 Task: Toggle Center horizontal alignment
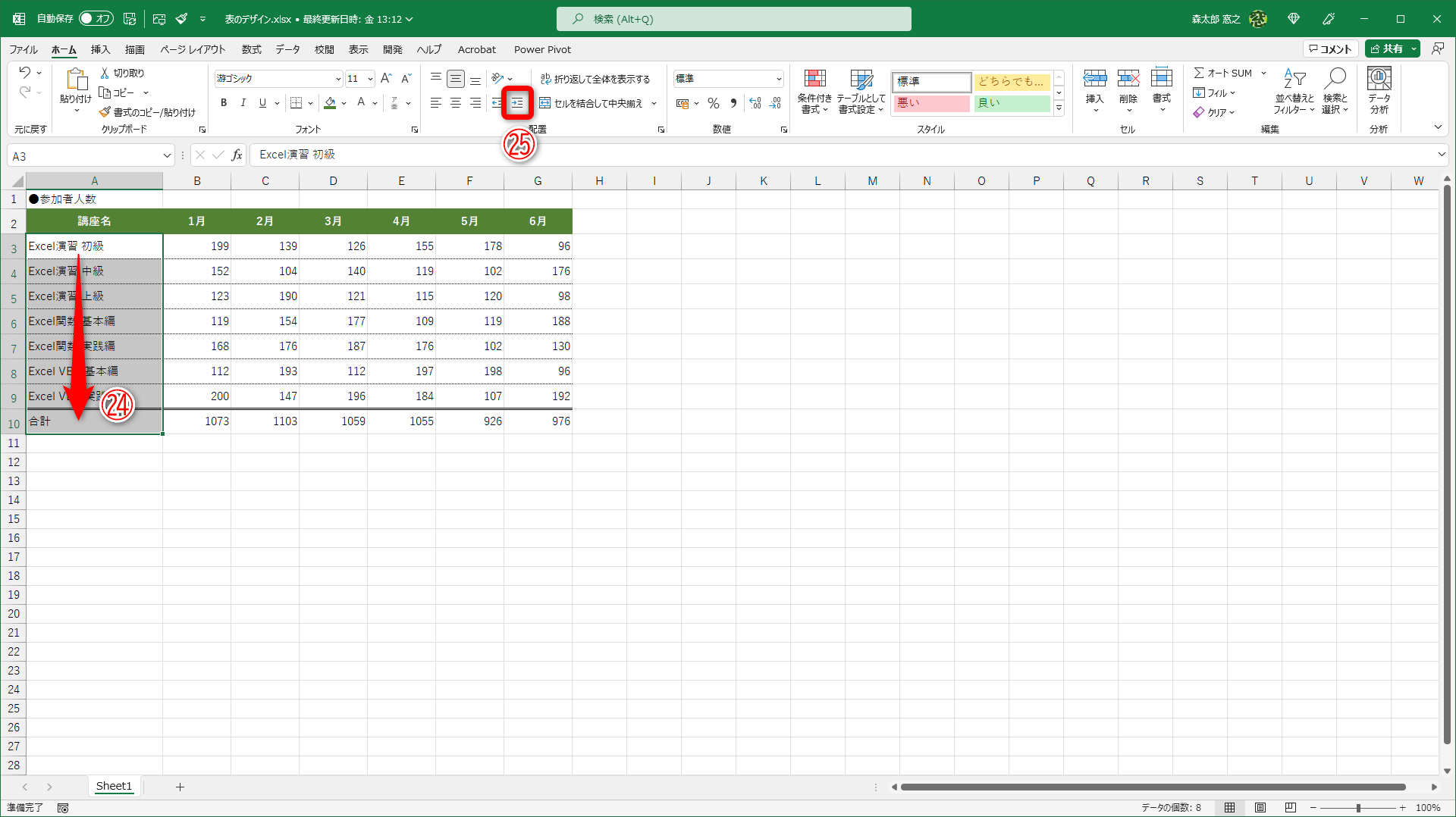click(456, 103)
